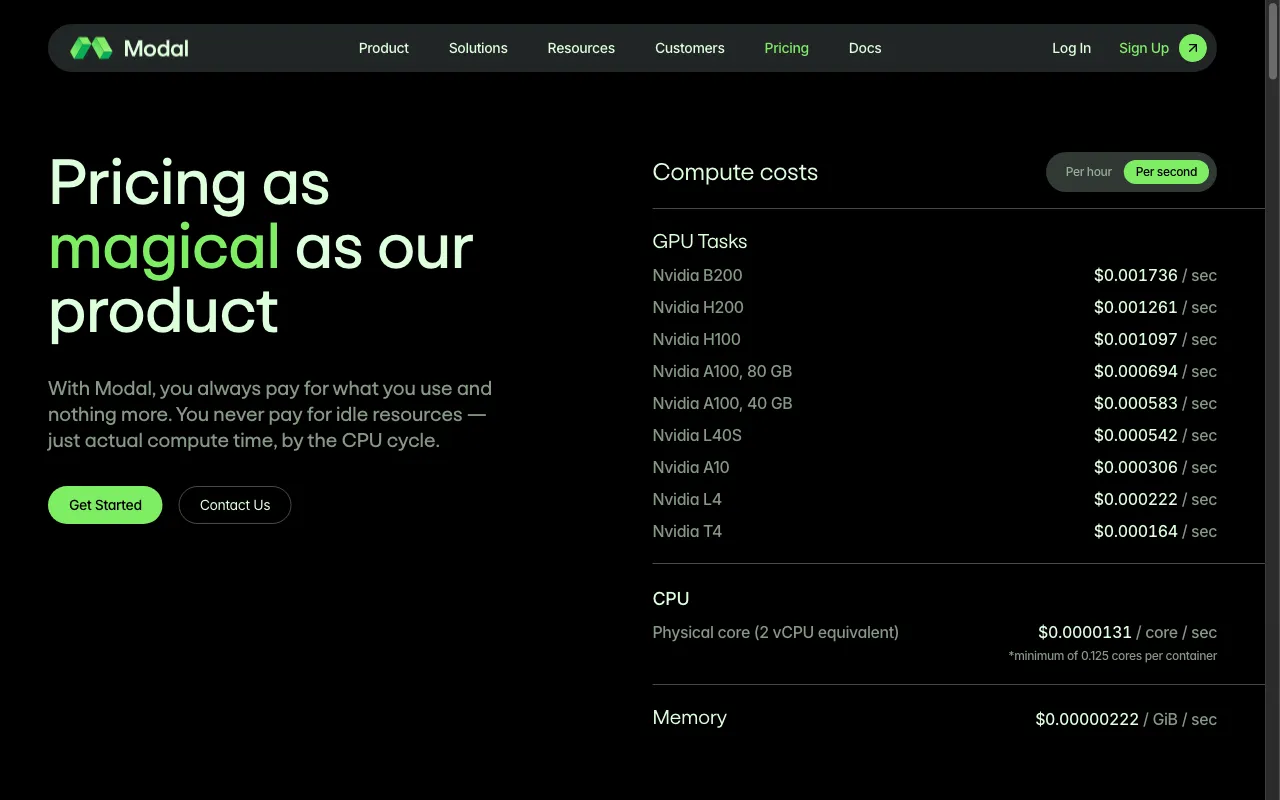Click the Modal wordmark text

pos(156,48)
